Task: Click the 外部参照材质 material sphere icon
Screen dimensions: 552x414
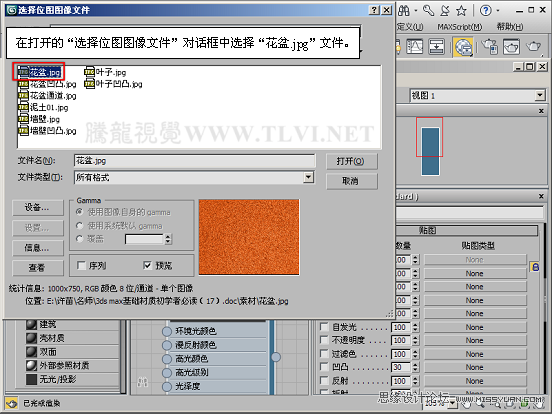Action: pos(31,365)
